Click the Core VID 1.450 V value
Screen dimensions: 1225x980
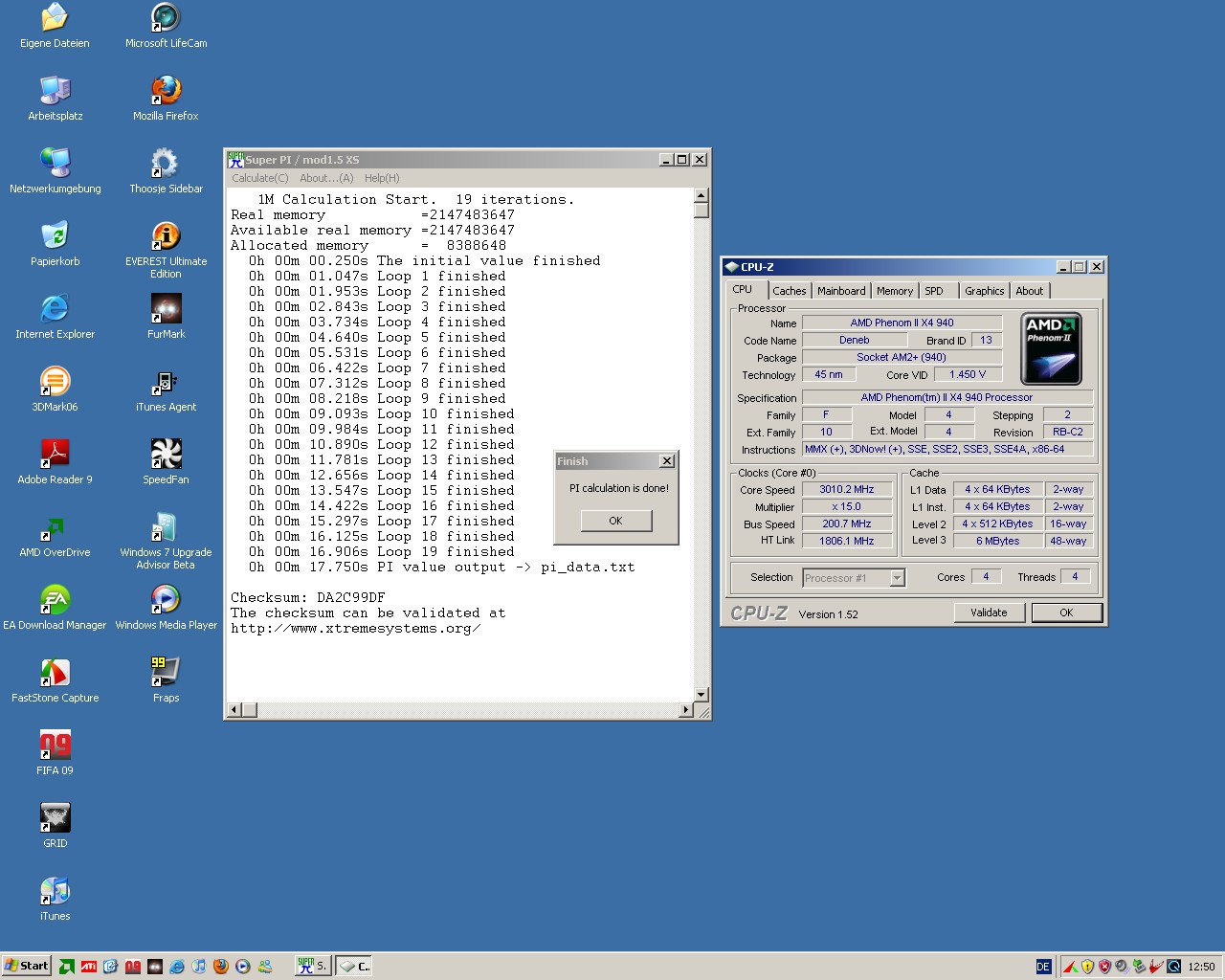[968, 374]
